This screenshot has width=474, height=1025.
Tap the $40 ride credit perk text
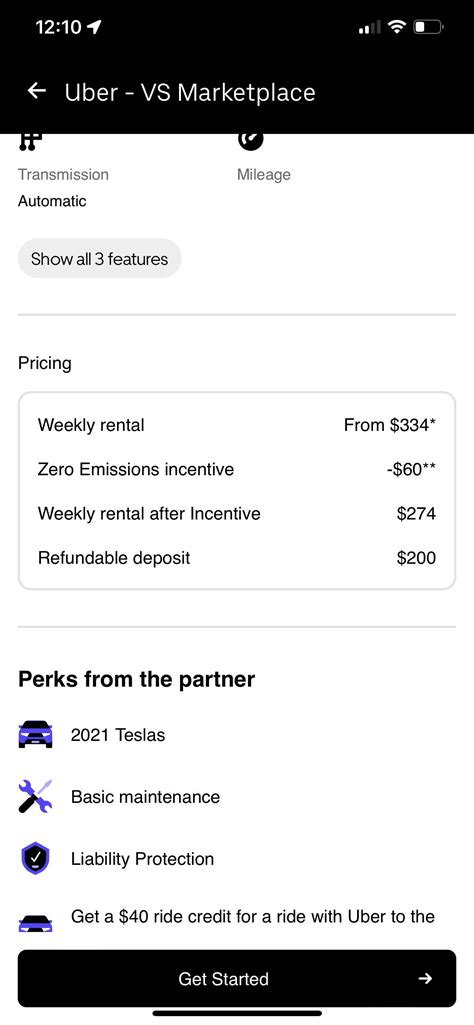252,916
